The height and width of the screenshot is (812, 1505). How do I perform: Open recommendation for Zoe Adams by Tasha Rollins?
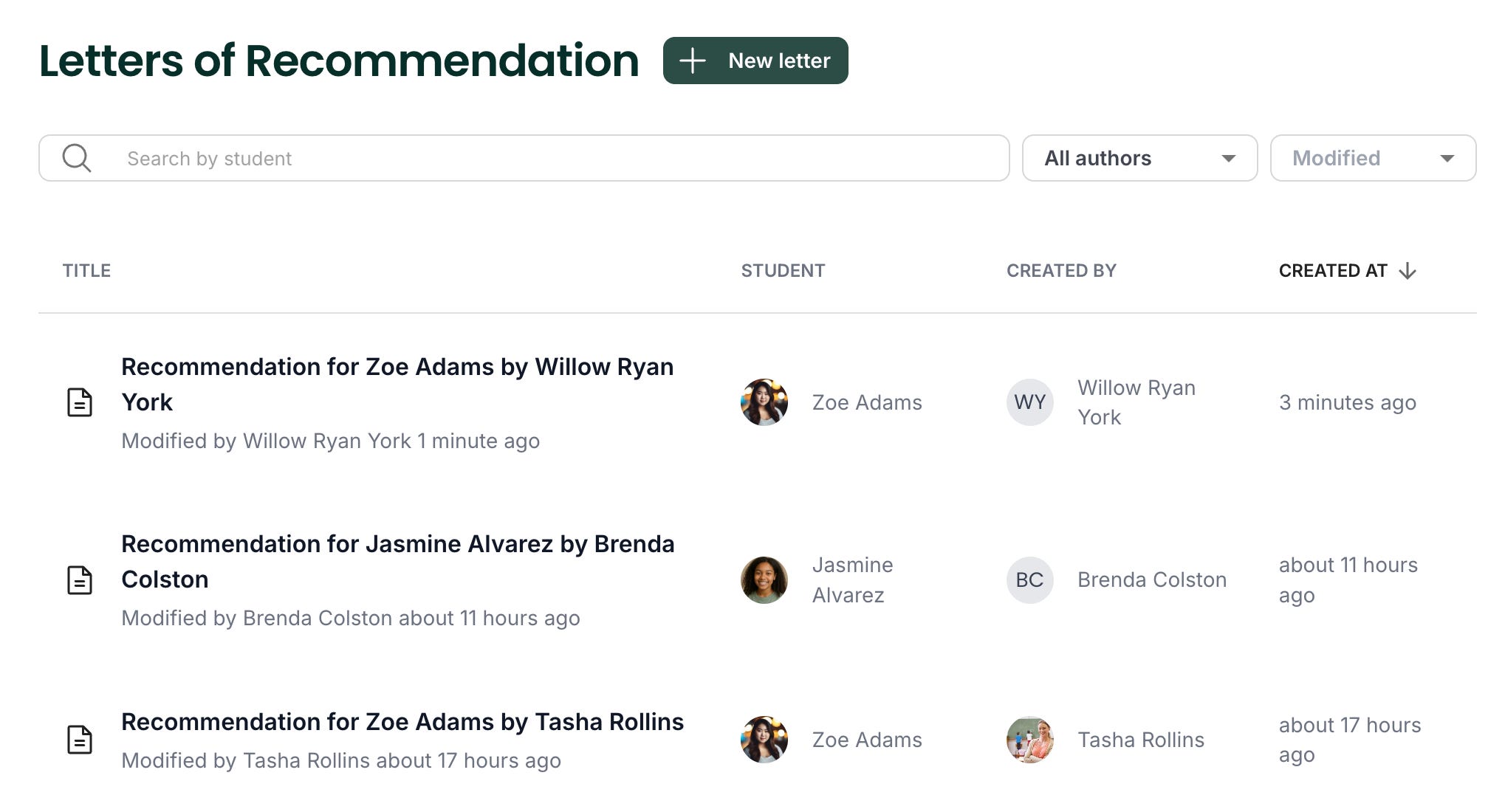(x=402, y=722)
